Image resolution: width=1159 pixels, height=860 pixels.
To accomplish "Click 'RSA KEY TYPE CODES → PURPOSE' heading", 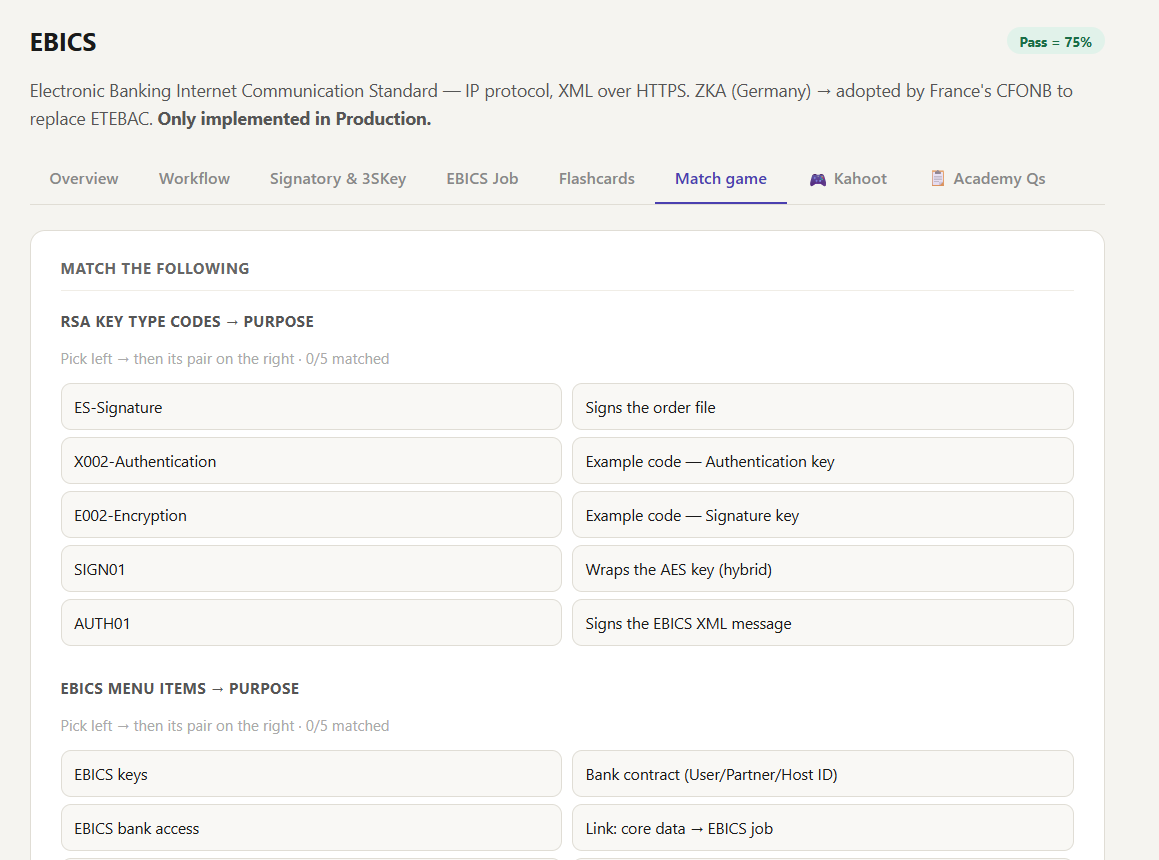I will click(187, 322).
